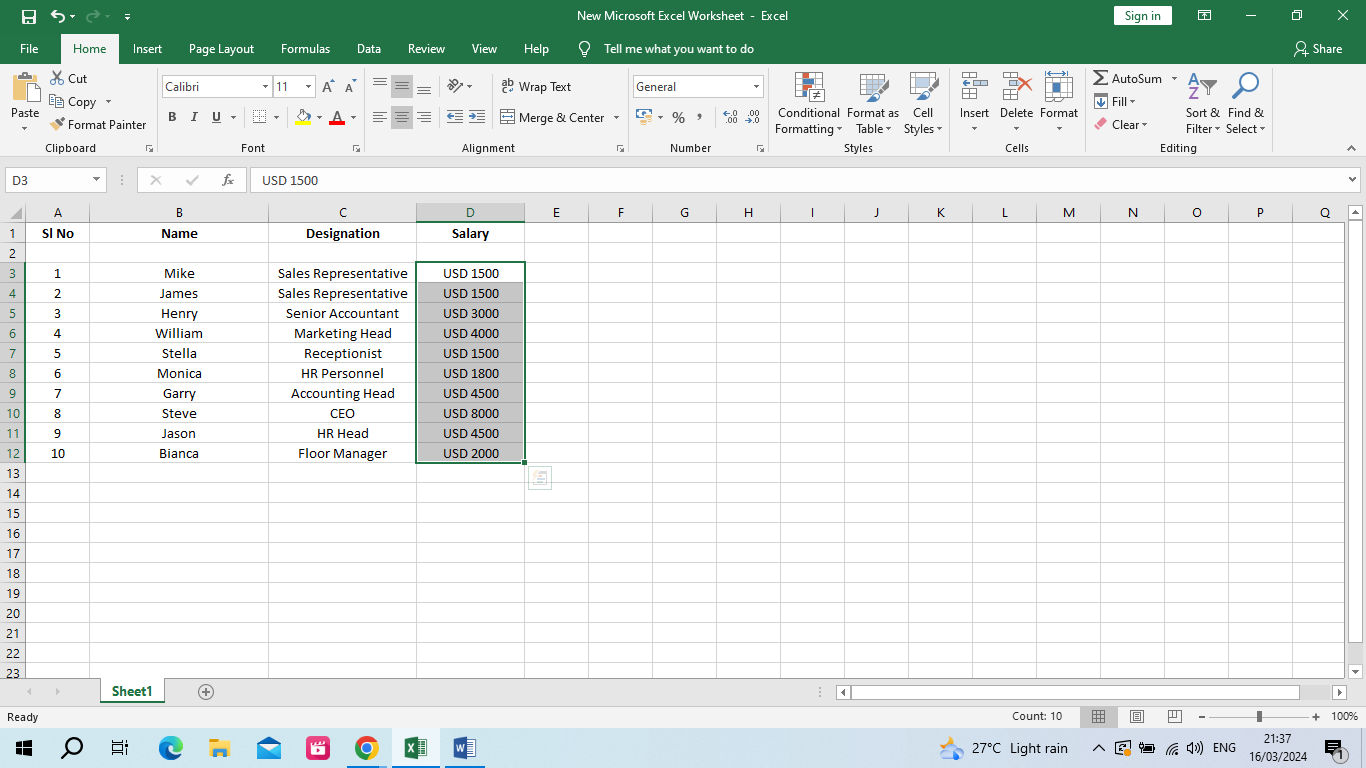Switch to the Insert tab
The height and width of the screenshot is (768, 1366).
[x=147, y=48]
